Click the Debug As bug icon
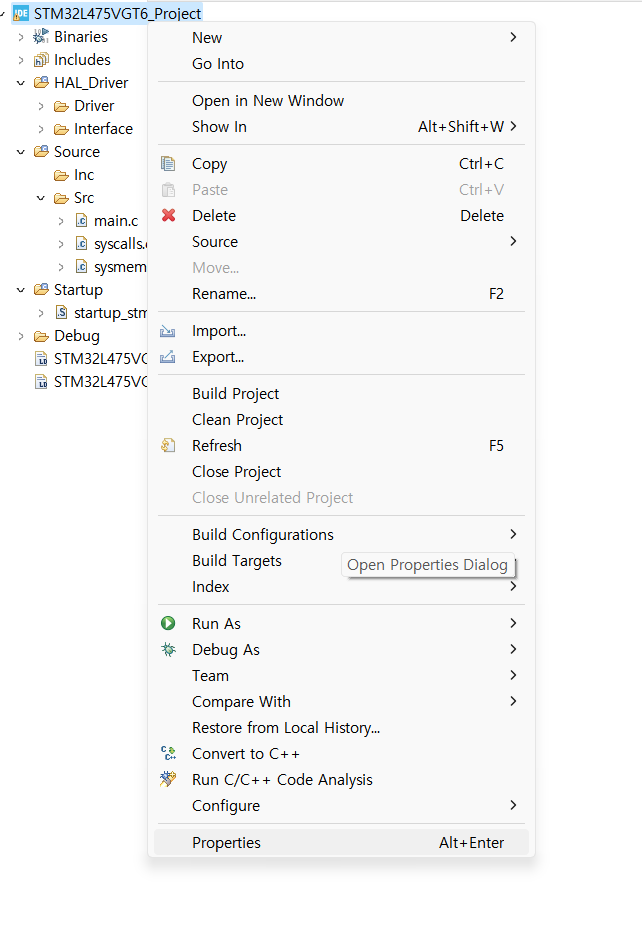This screenshot has width=642, height=932. (x=168, y=649)
